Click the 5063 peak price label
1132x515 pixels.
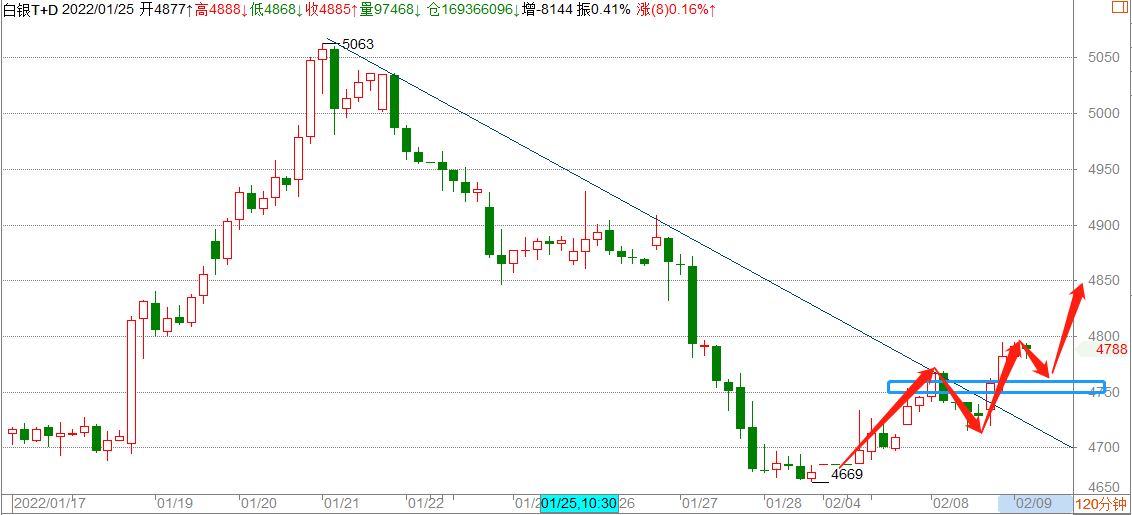(x=357, y=46)
